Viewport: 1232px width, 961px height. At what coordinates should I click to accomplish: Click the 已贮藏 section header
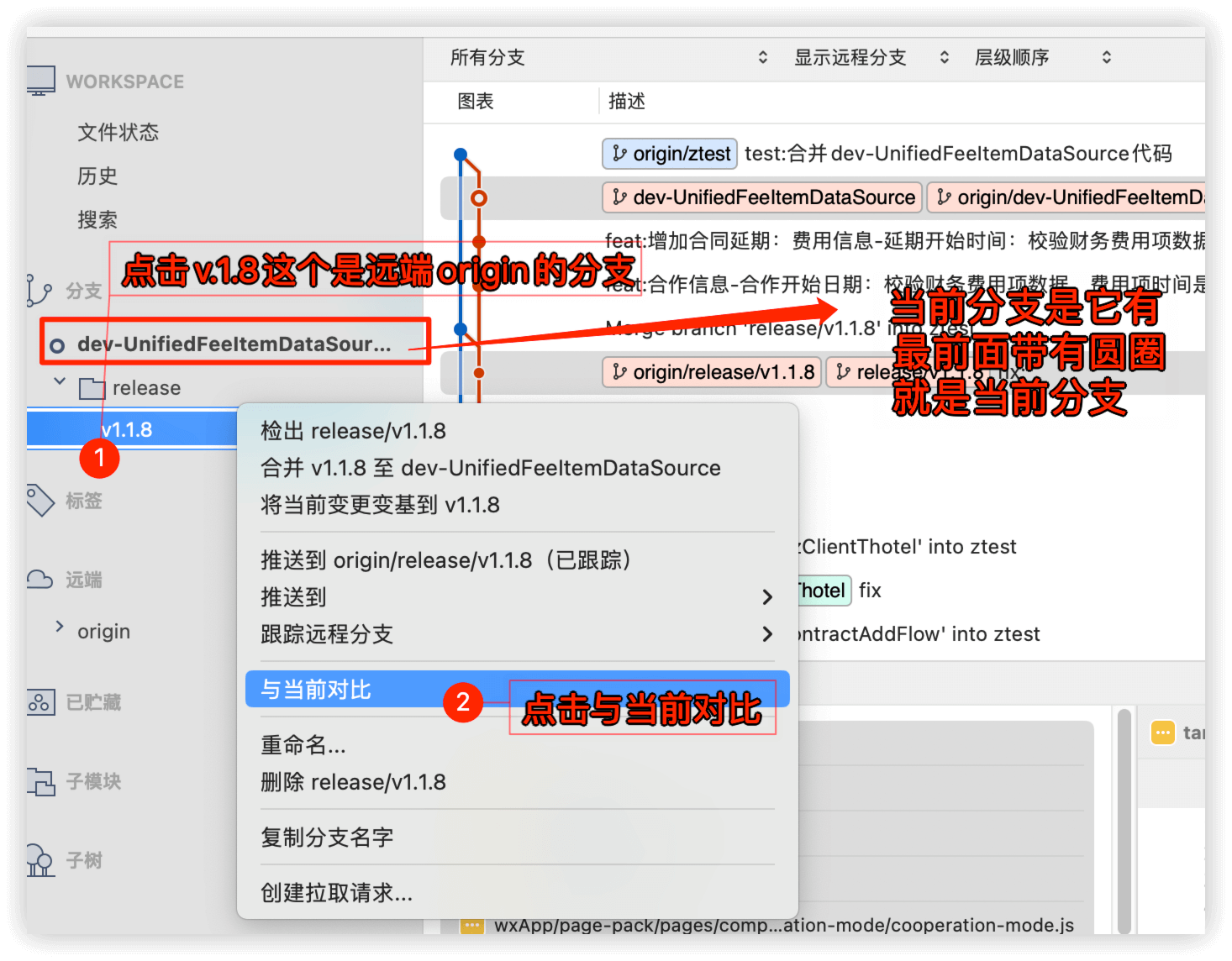[x=94, y=702]
